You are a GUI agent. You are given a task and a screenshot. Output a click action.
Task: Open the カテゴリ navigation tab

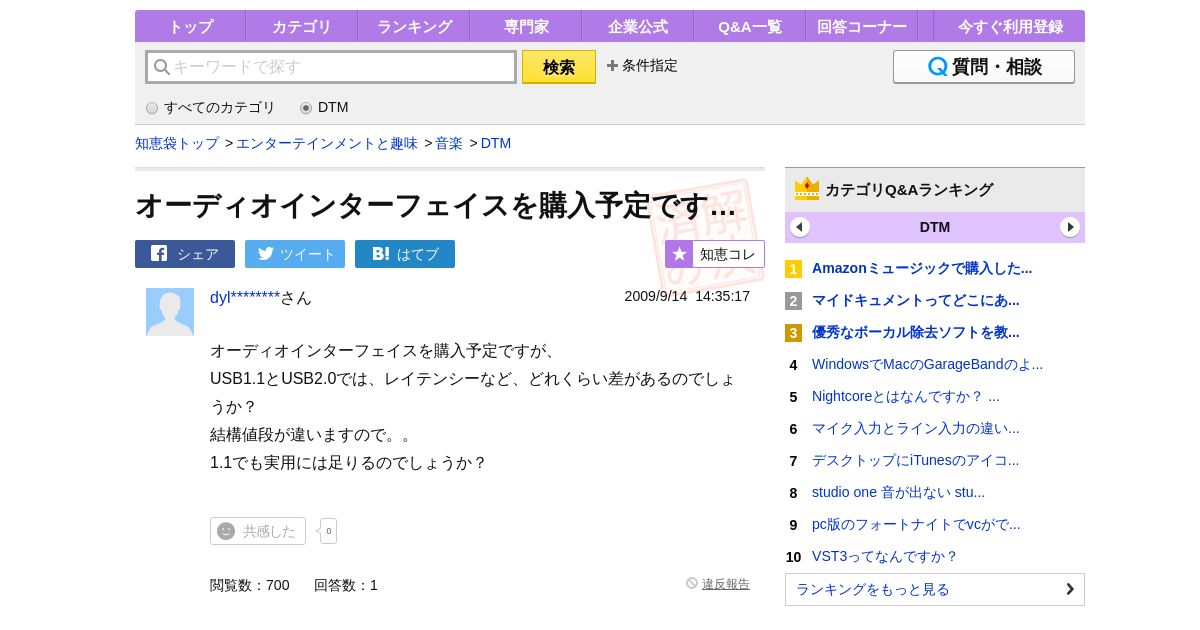[x=302, y=26]
